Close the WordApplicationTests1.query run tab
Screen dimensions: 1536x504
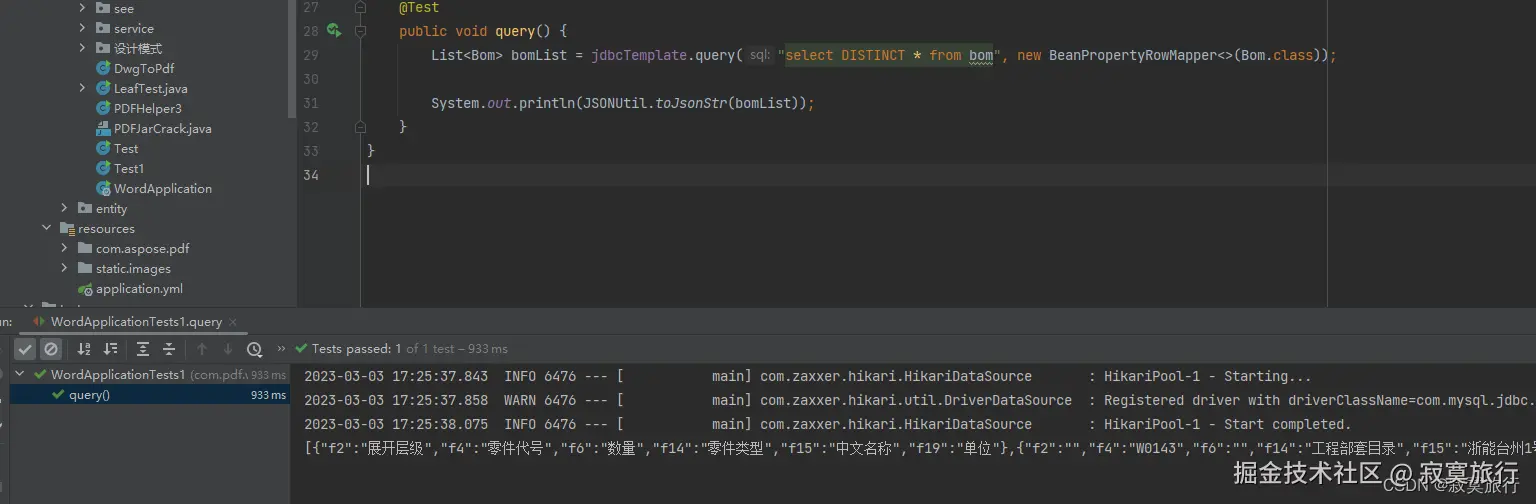pos(233,322)
